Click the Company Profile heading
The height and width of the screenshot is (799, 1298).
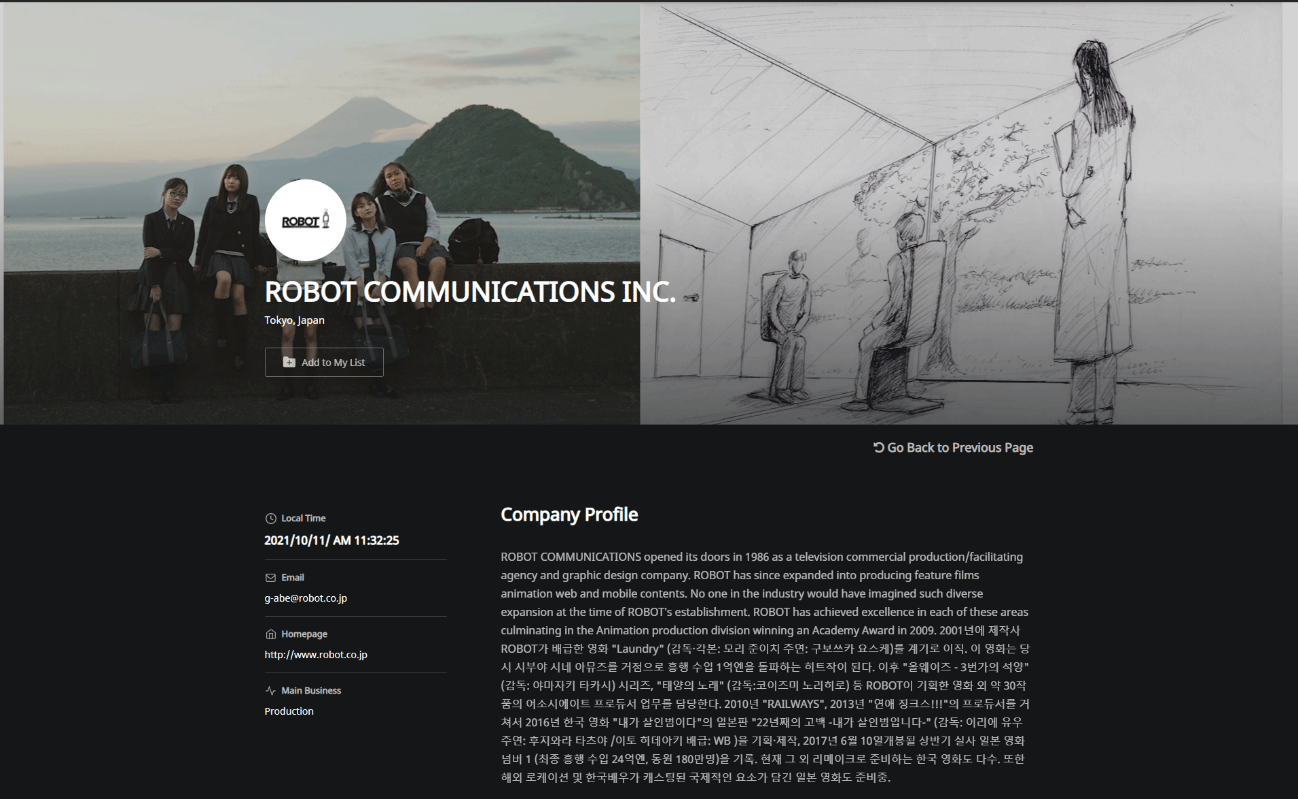coord(569,515)
